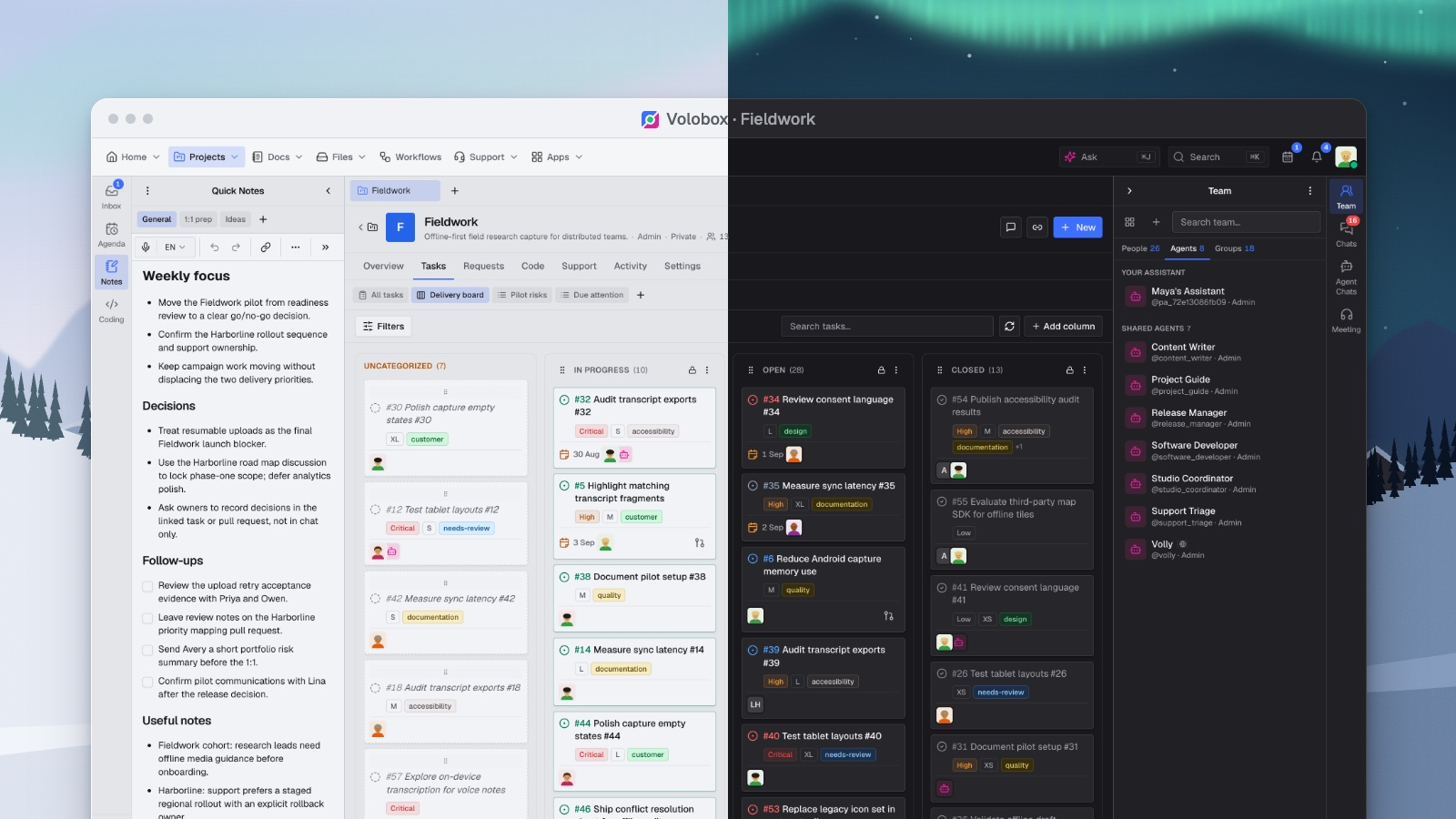1456x819 pixels.
Task: Open the Filters button
Action: coord(383,326)
